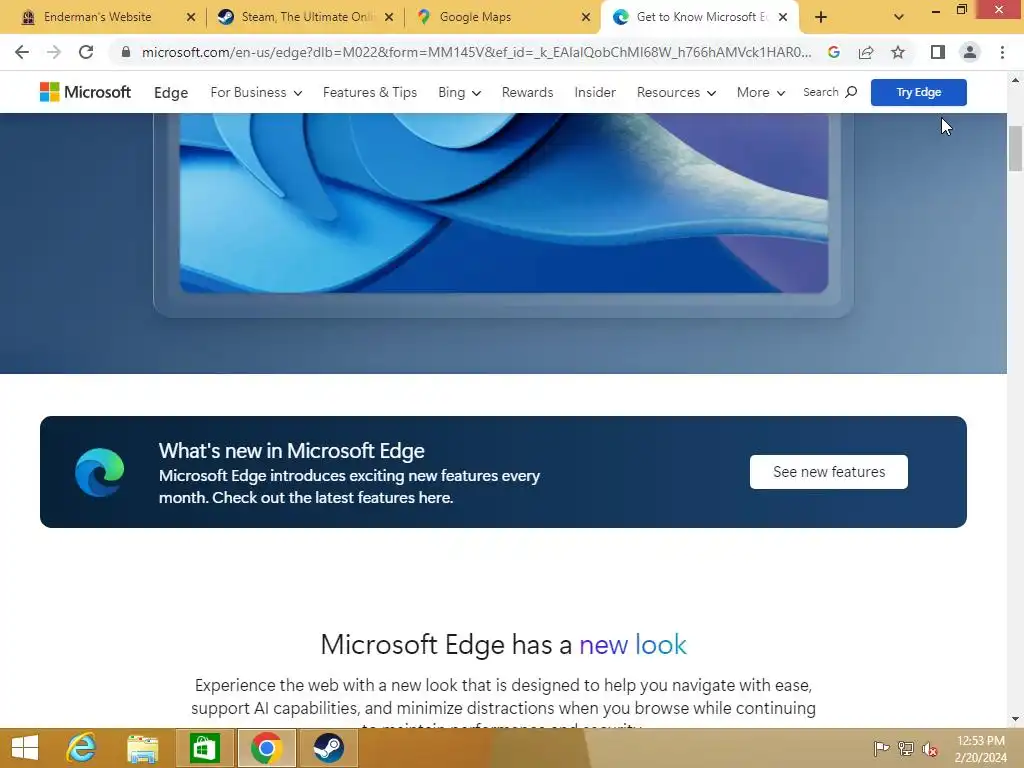Switch to the Steam tab

point(306,17)
